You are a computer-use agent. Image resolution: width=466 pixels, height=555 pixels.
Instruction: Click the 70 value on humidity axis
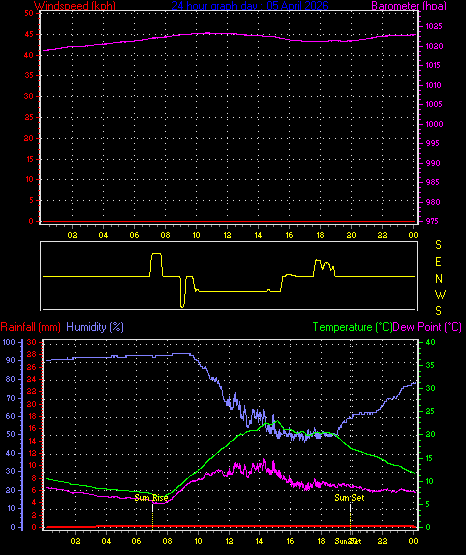click(x=11, y=398)
